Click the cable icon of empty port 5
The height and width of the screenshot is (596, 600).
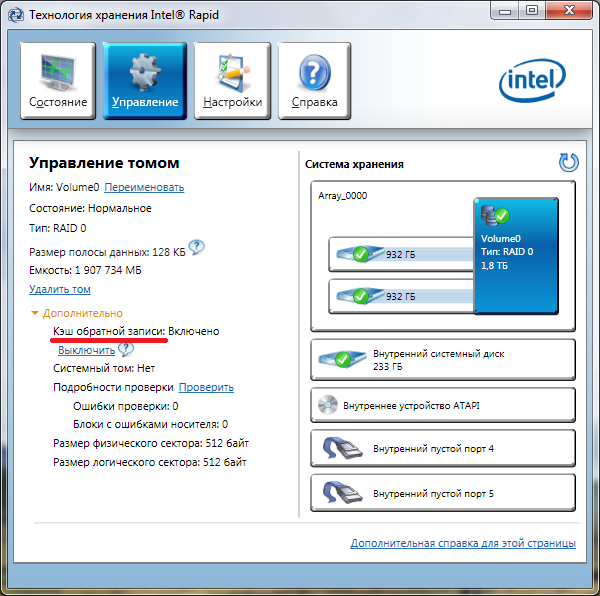click(342, 493)
